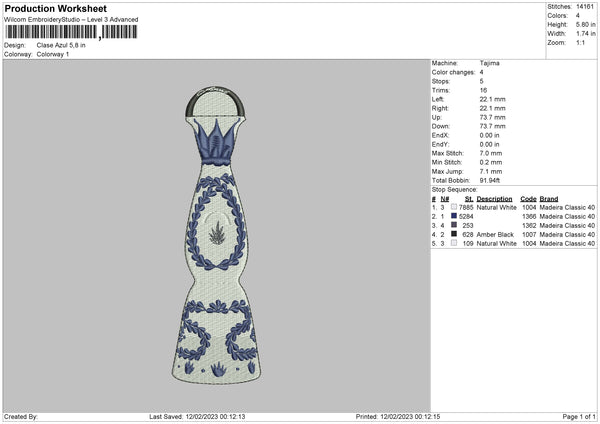The image size is (600, 424).
Task: Click the dark cap at the bottle top
Action: [x=215, y=102]
